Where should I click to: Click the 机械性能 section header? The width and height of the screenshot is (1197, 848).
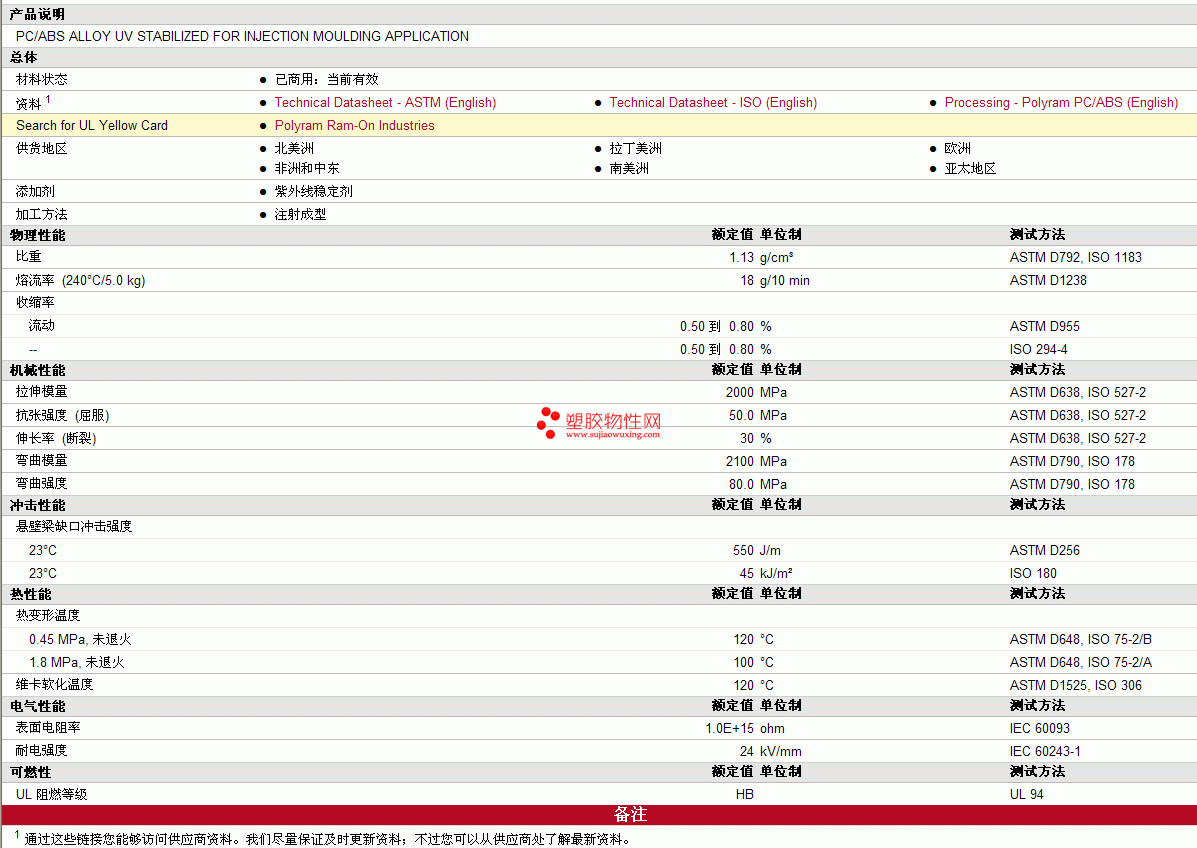[x=37, y=370]
